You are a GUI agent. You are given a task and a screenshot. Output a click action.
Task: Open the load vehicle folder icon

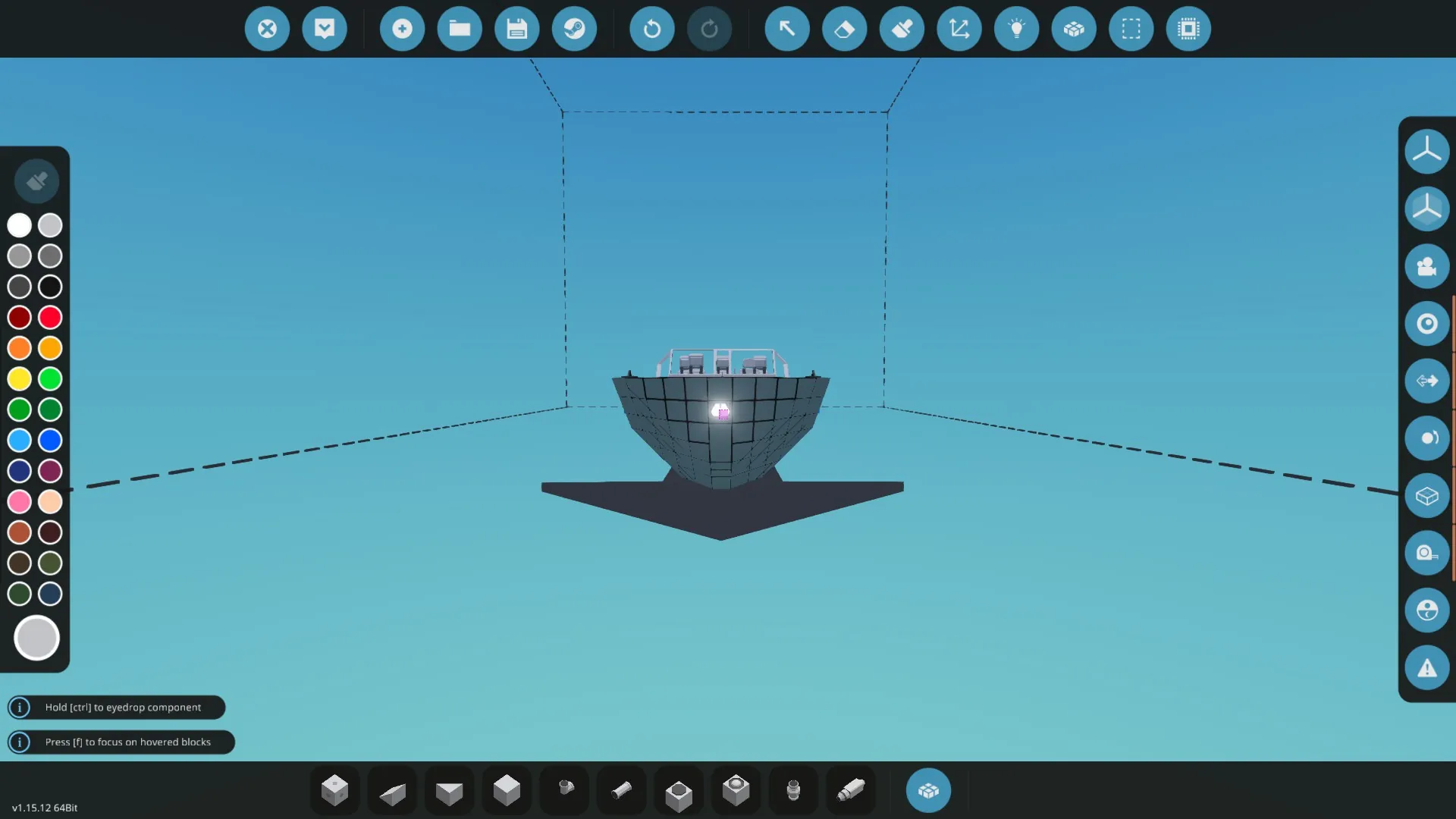[x=460, y=29]
